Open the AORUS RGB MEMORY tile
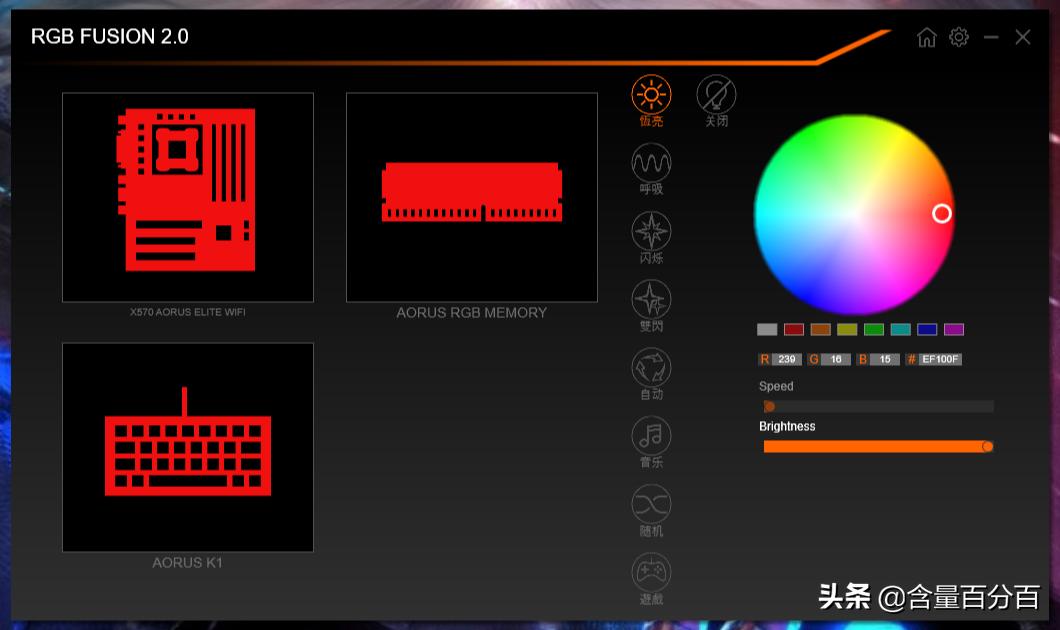The height and width of the screenshot is (630, 1060). [x=472, y=197]
